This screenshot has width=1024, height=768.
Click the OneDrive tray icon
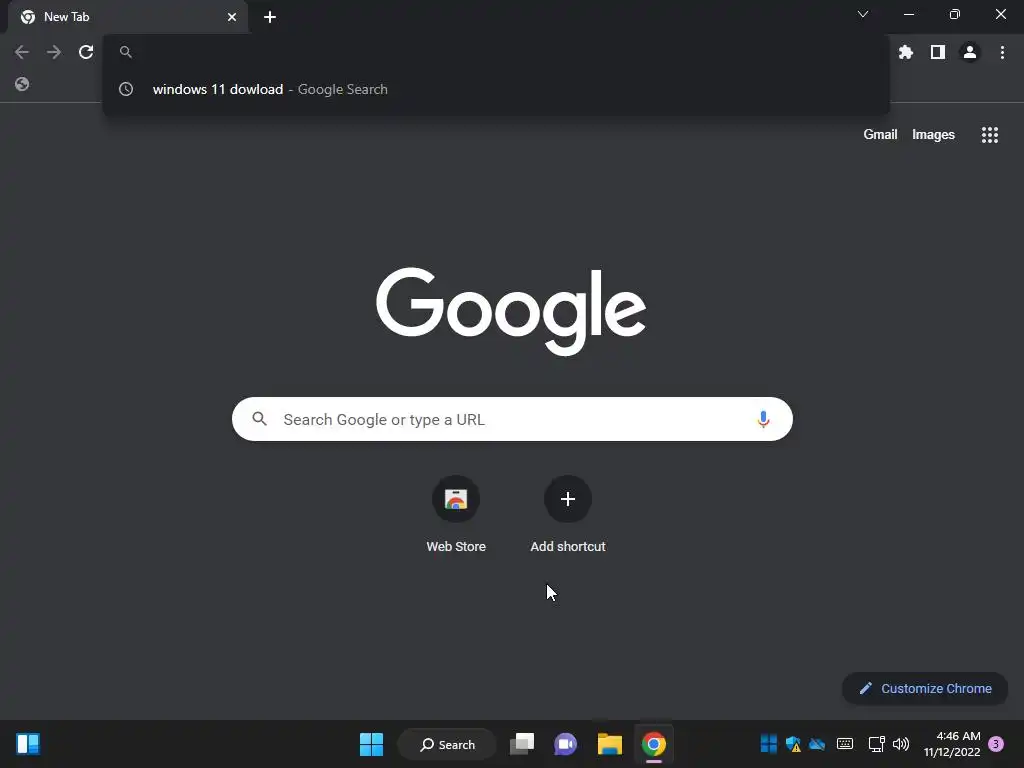pos(817,744)
